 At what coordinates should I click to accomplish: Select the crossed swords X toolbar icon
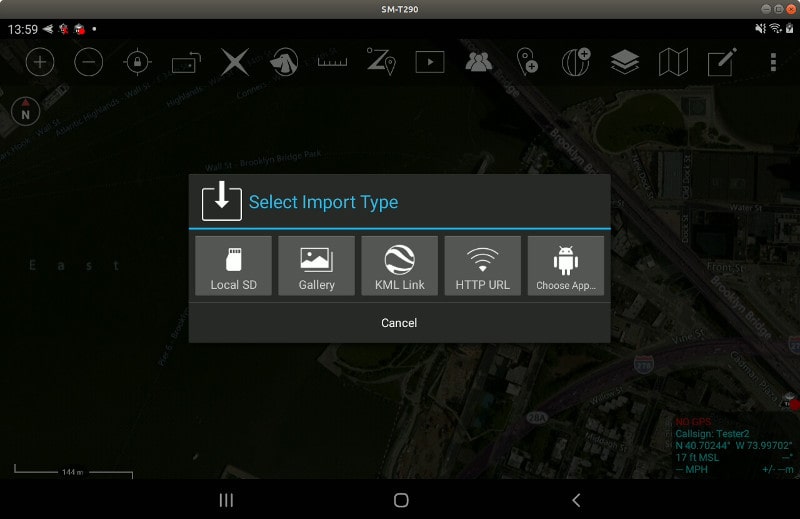click(235, 62)
